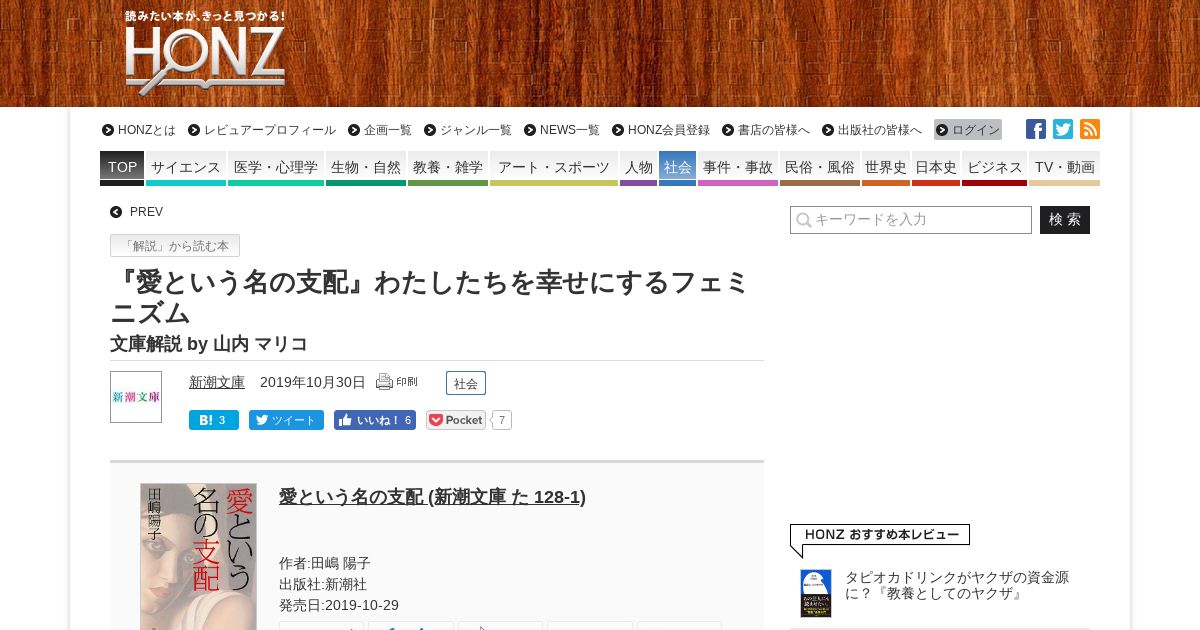The image size is (1200, 630).
Task: Select the 日本史 category tab
Action: point(936,168)
